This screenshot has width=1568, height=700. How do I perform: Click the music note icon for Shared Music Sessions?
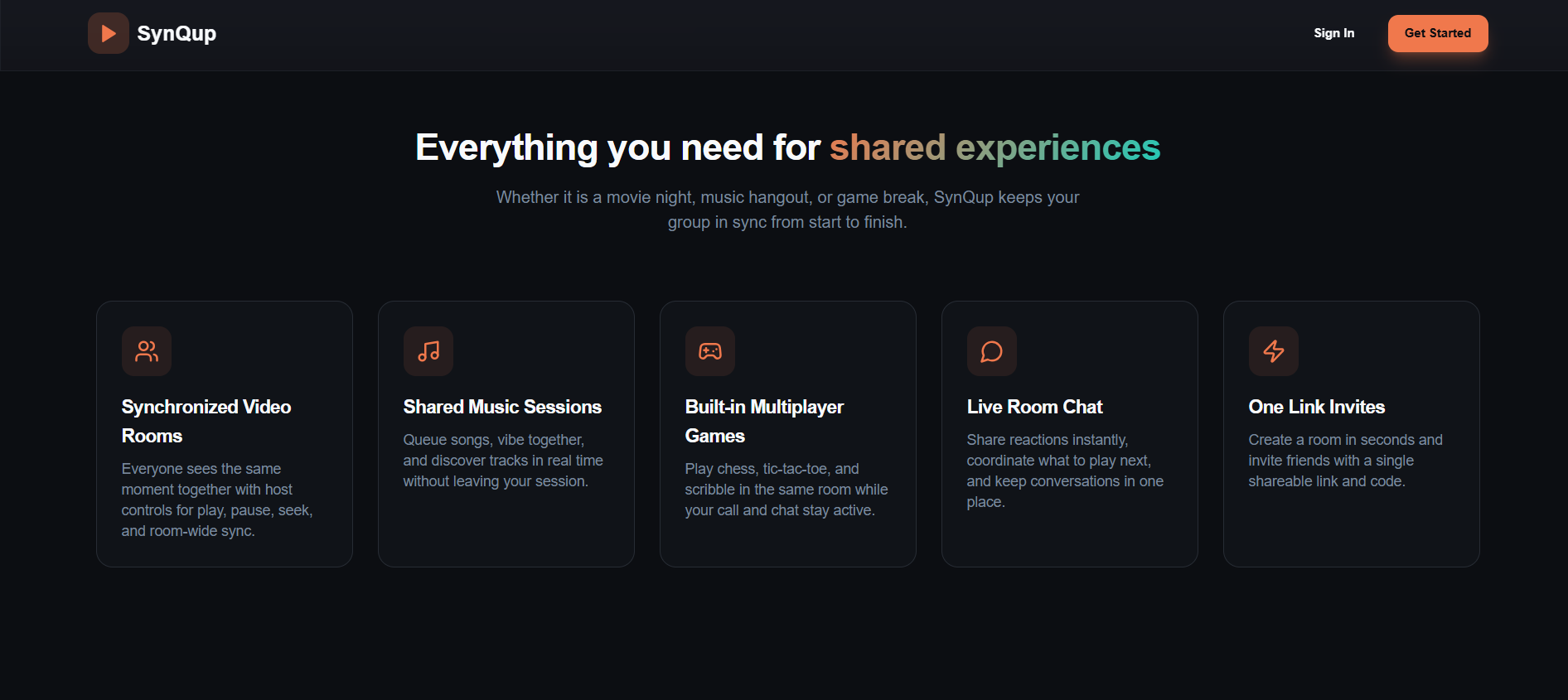(x=428, y=351)
